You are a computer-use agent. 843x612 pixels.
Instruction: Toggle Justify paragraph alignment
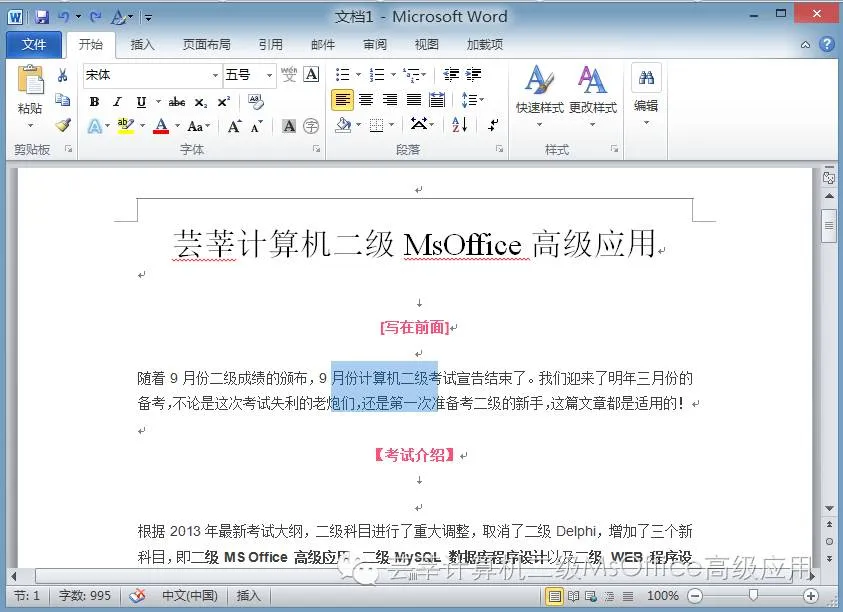click(413, 99)
